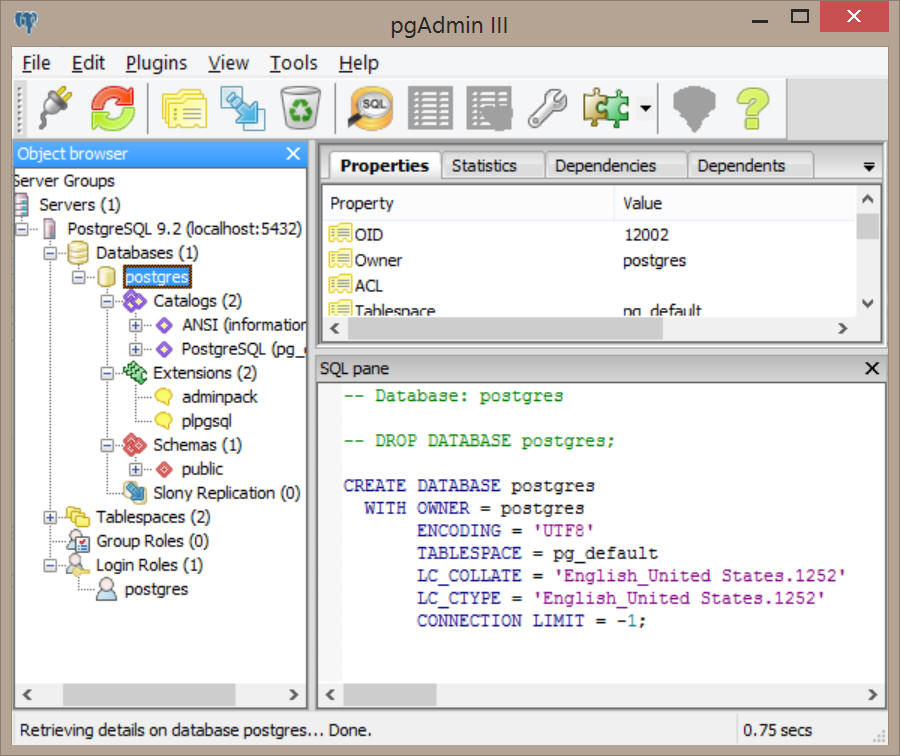This screenshot has height=756, width=900.
Task: Open Maintenance with the wrench icon
Action: 547,107
